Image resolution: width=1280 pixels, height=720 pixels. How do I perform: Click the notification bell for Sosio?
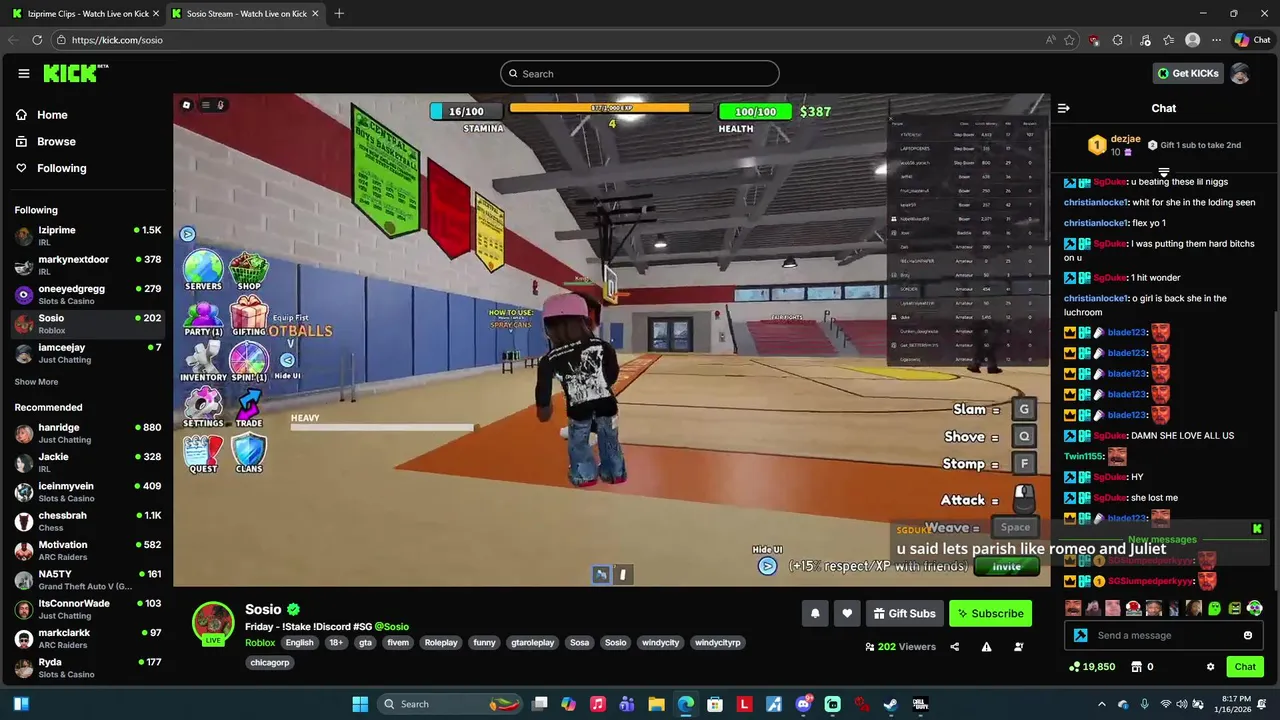pos(815,613)
